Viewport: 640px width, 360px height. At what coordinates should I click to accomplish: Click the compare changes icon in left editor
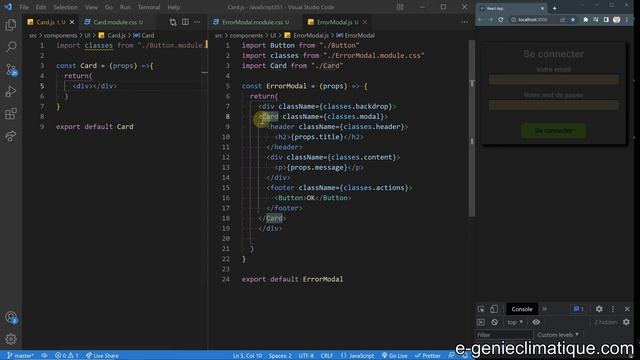(x=173, y=22)
